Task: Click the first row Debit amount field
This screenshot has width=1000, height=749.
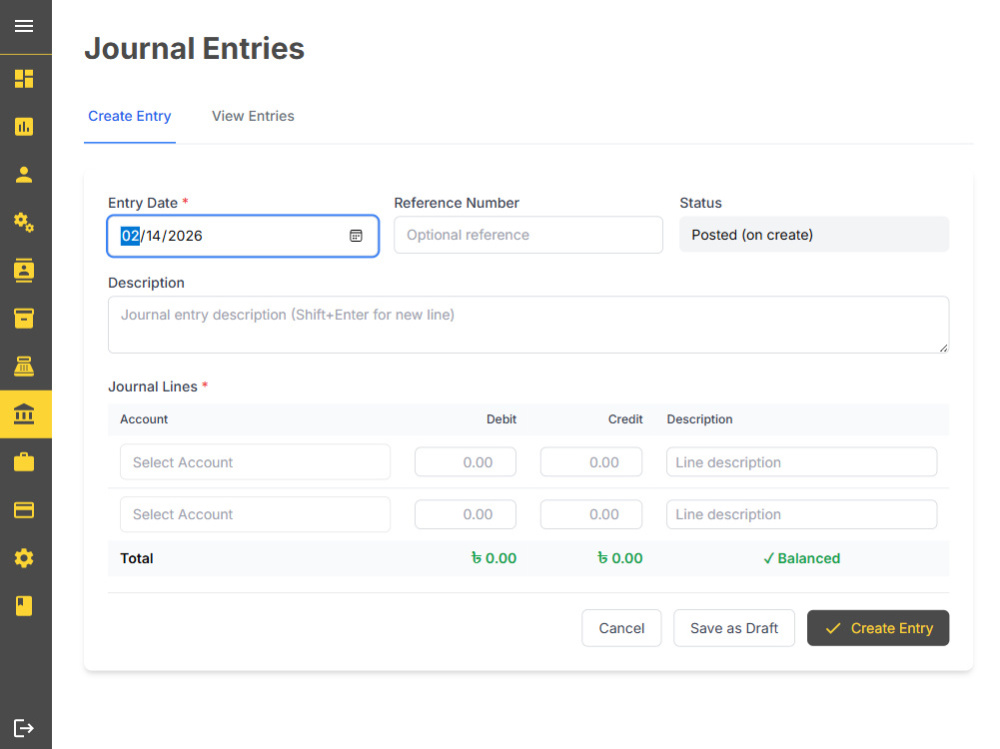Action: [x=466, y=462]
